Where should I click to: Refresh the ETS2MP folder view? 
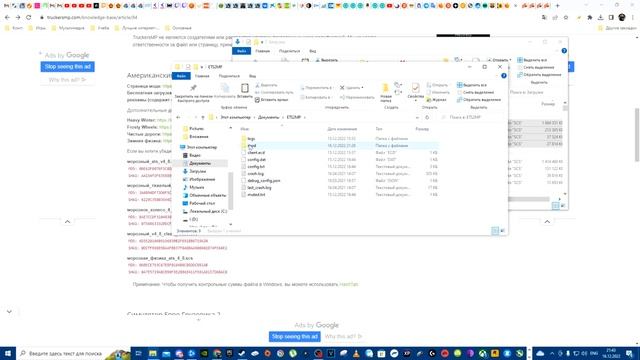click(427, 117)
